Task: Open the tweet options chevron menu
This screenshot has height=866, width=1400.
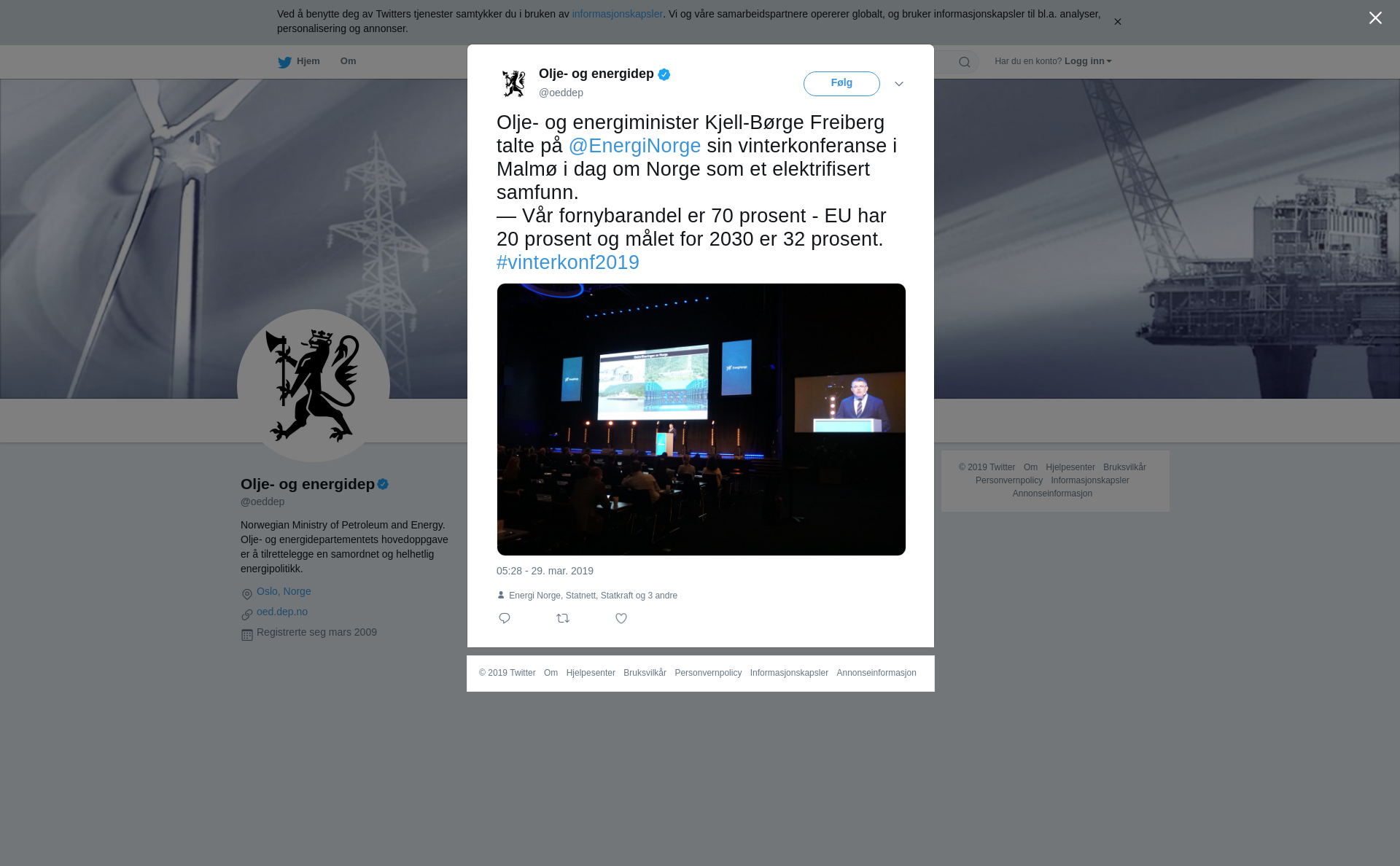Action: click(899, 84)
